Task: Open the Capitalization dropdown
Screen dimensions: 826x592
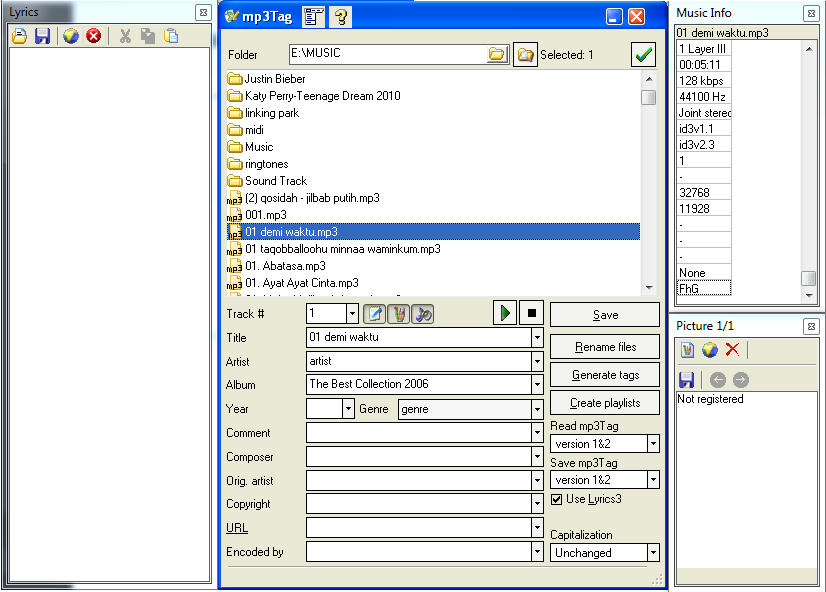Action: click(653, 552)
